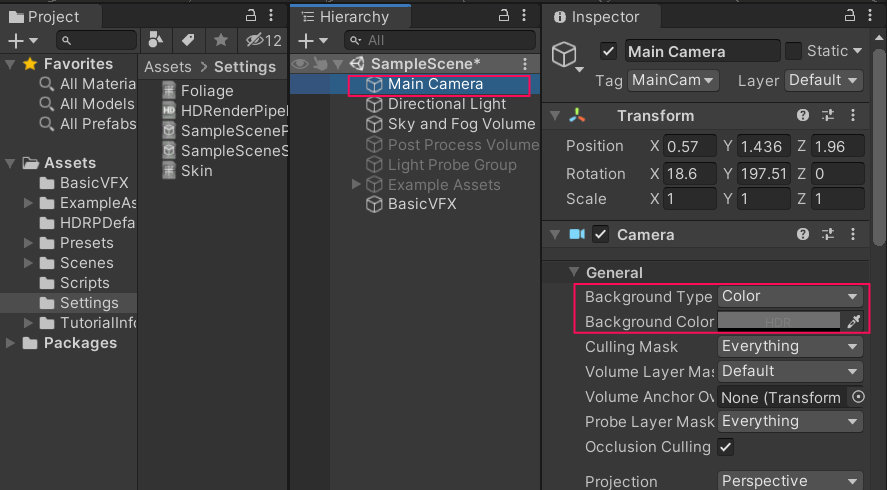Viewport: 887px width, 490px height.
Task: Lock the Project panel
Action: click(251, 16)
